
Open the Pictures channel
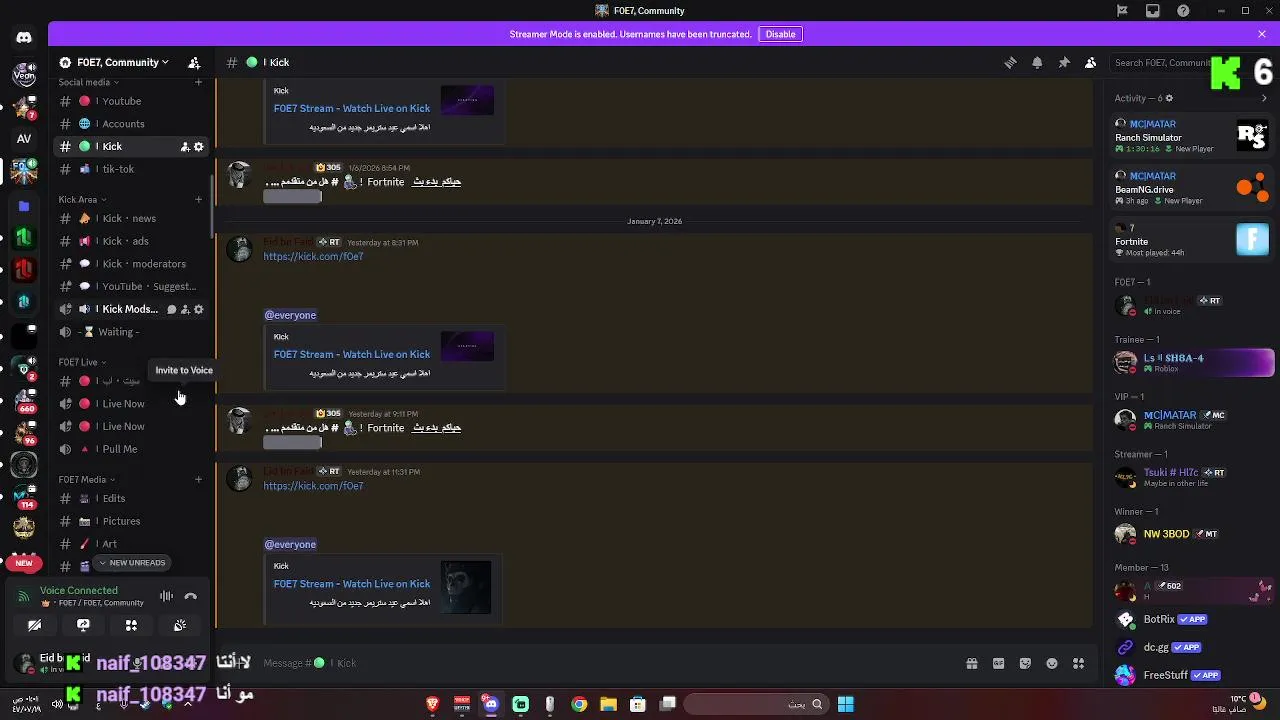coord(130,521)
